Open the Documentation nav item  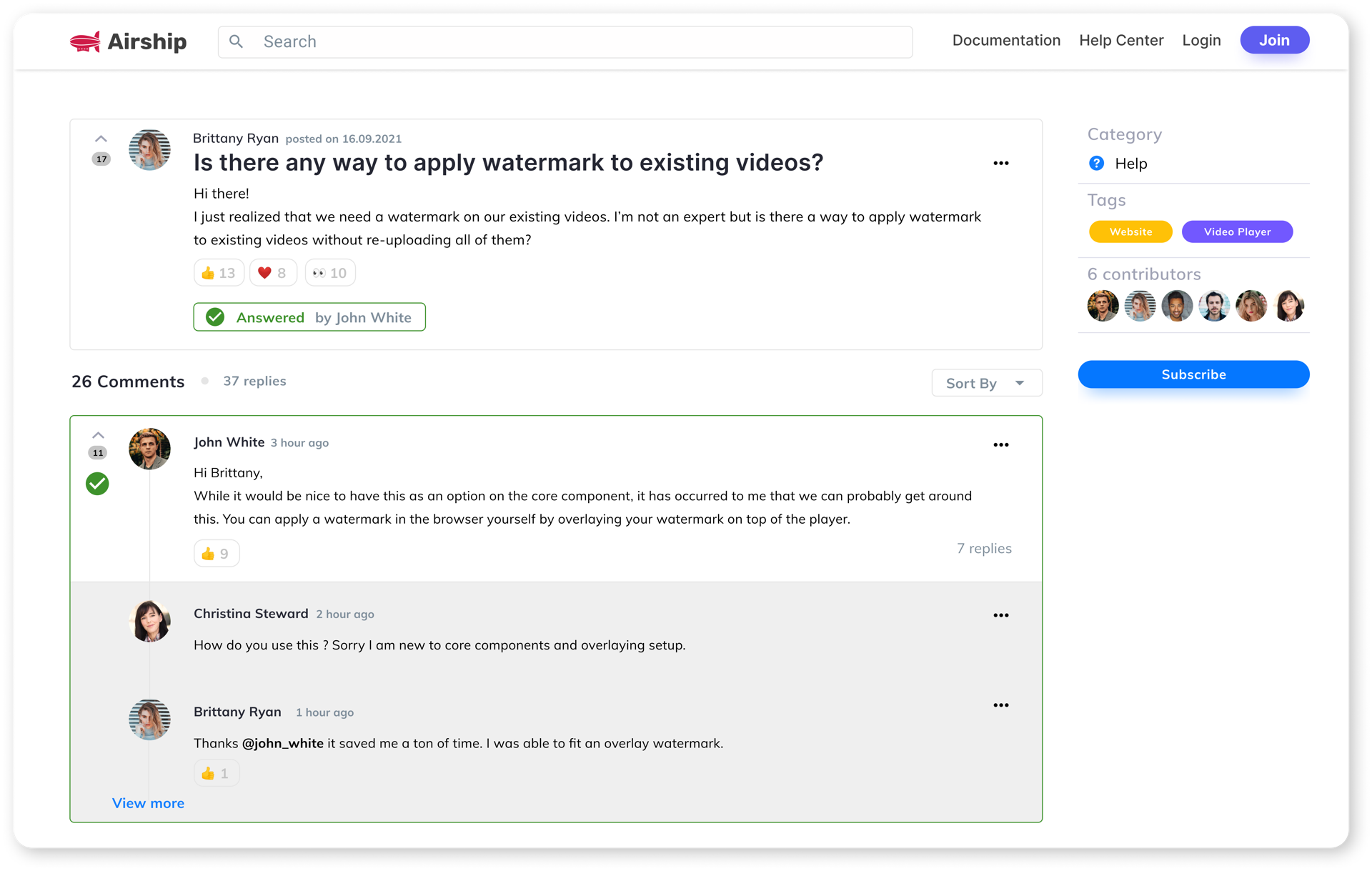coord(1006,41)
